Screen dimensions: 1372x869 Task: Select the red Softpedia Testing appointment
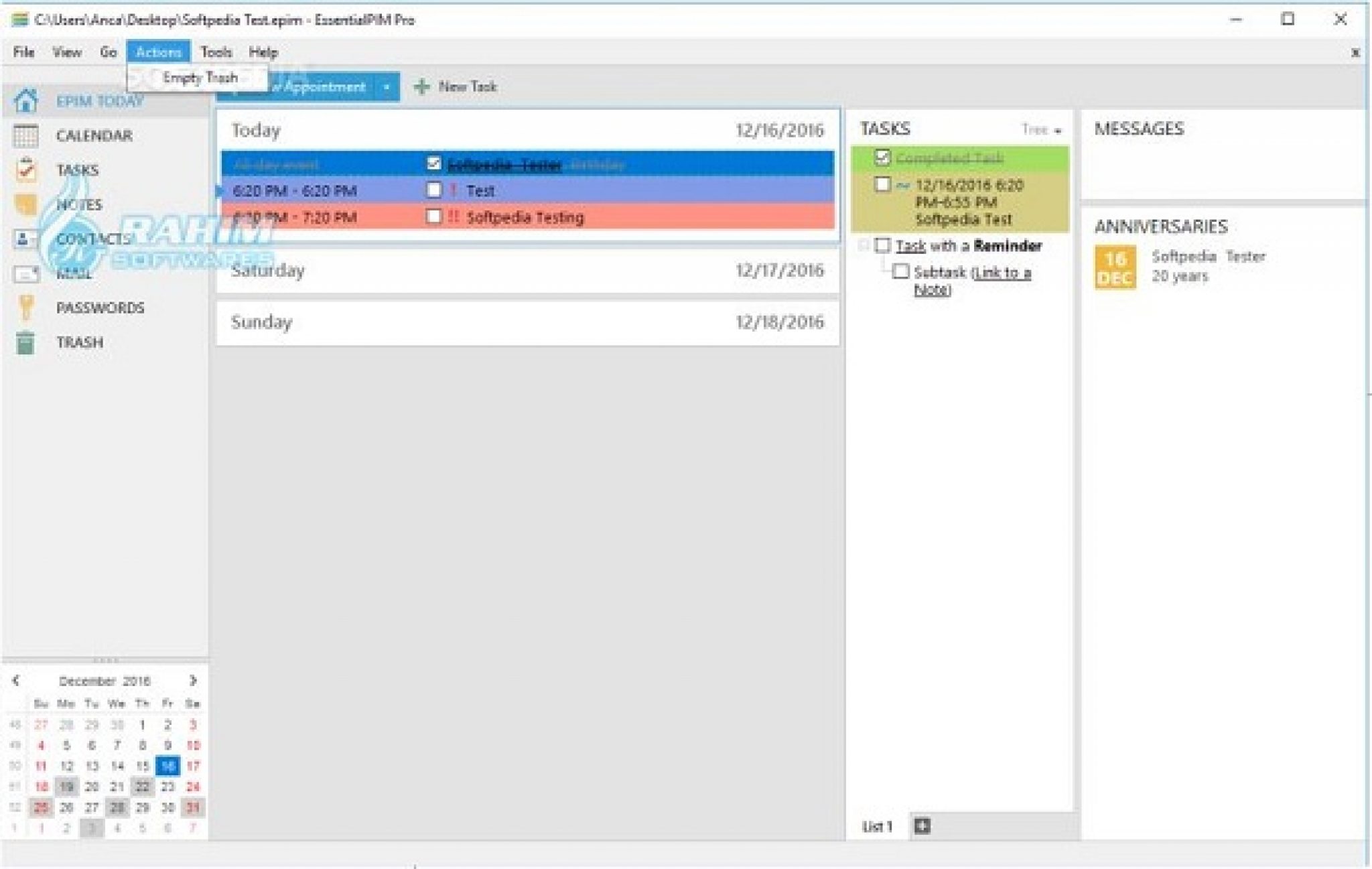click(x=525, y=217)
